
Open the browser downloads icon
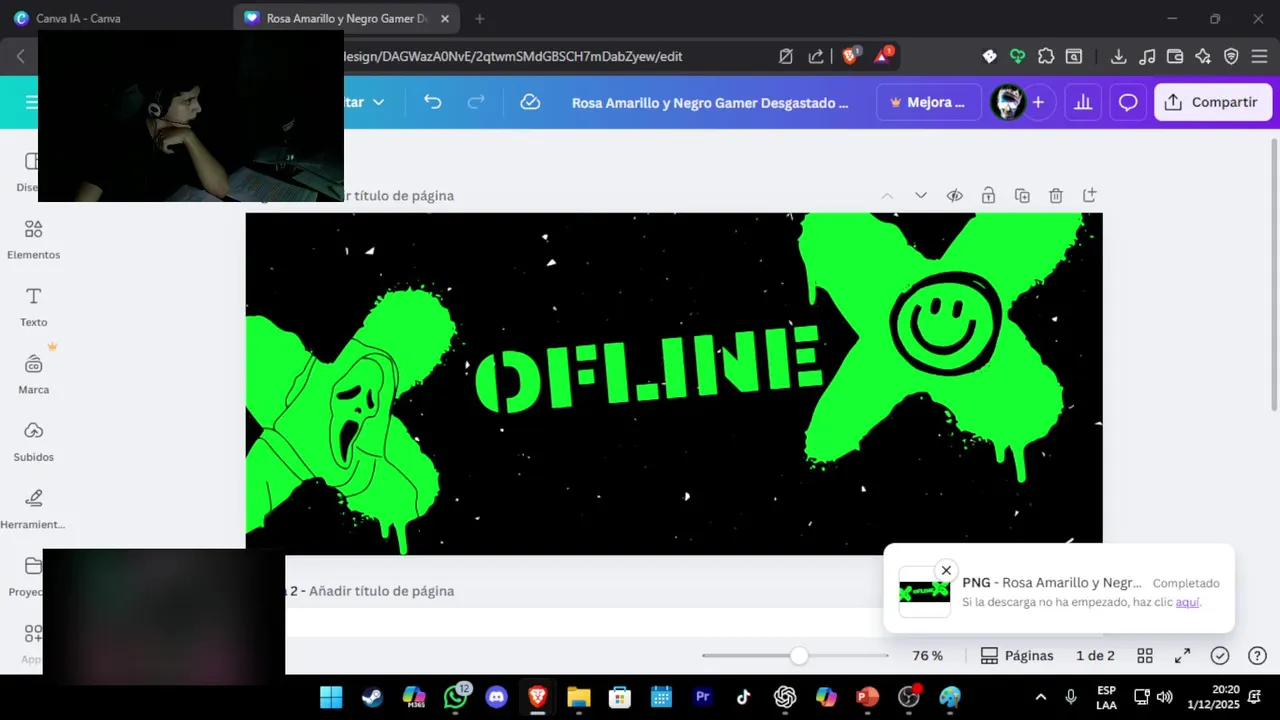pos(1119,56)
